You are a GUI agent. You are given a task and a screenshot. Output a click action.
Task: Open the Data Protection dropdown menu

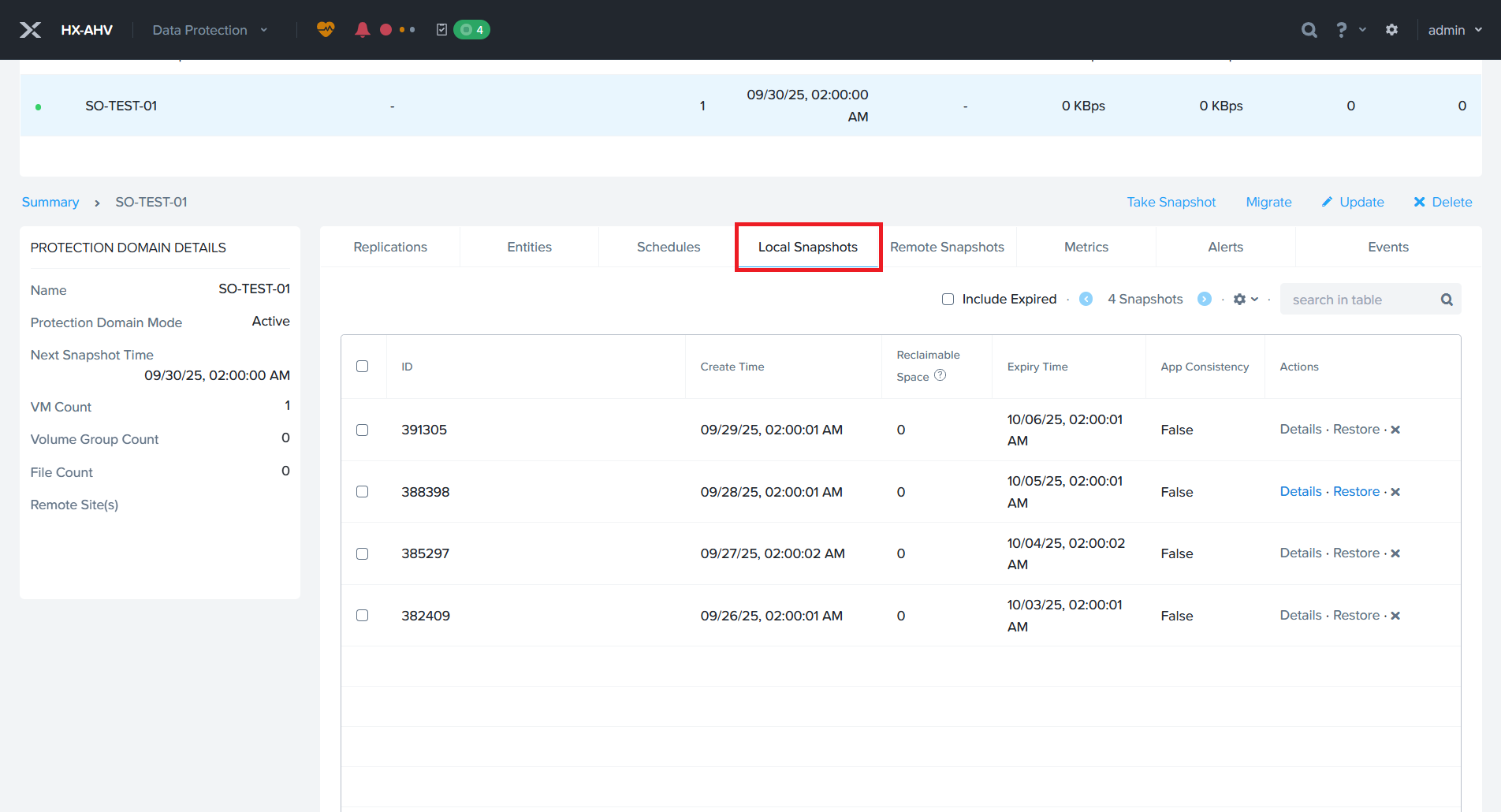[210, 30]
